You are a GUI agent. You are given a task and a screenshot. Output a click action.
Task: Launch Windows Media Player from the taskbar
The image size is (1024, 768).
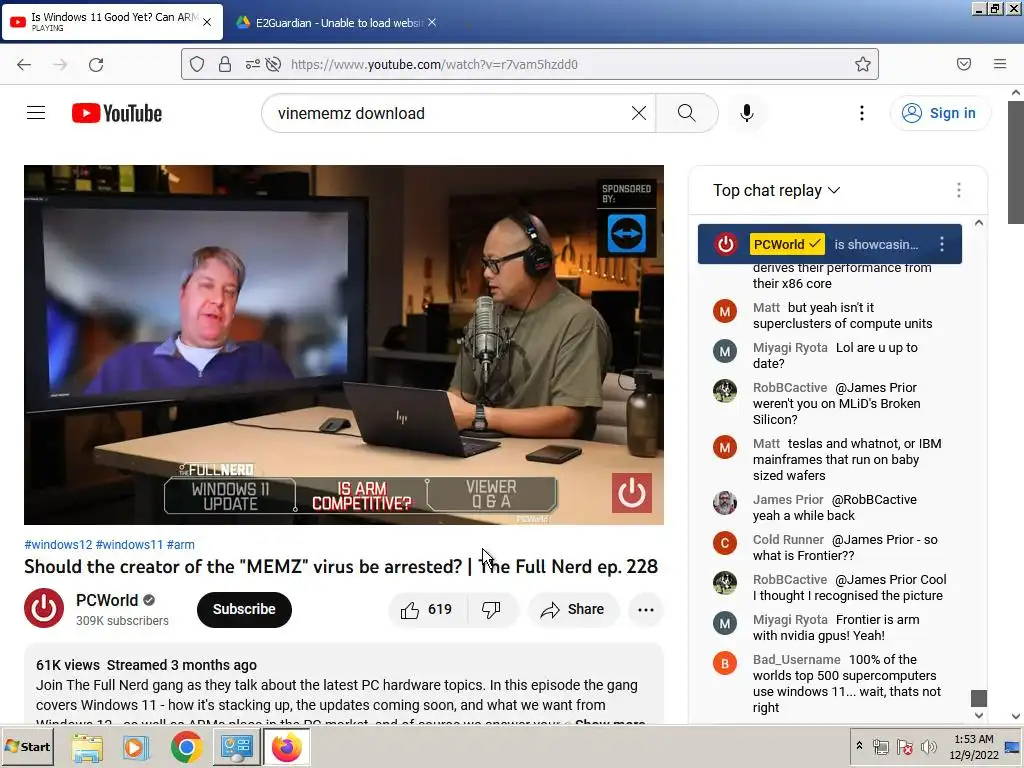[x=136, y=747]
